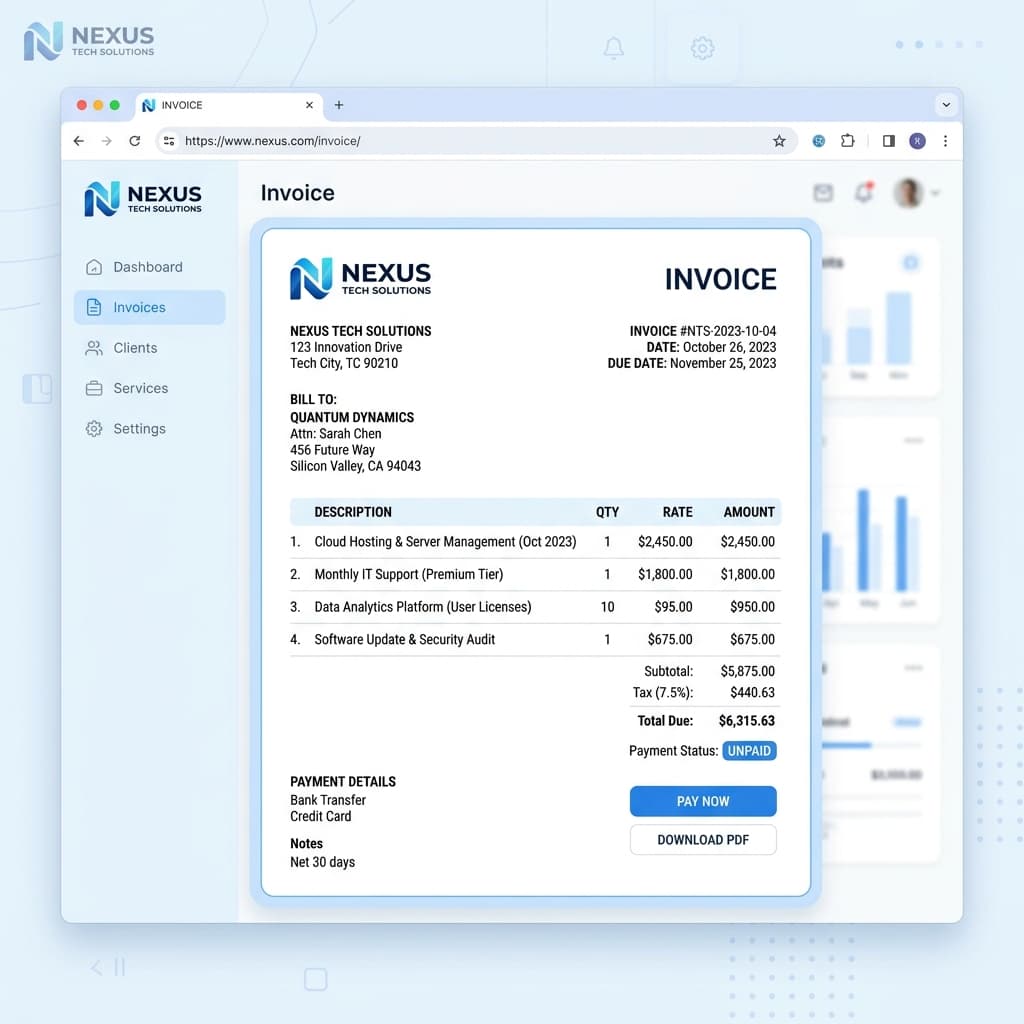Open the browser extensions puzzle icon
Viewport: 1024px width, 1024px height.
click(848, 140)
